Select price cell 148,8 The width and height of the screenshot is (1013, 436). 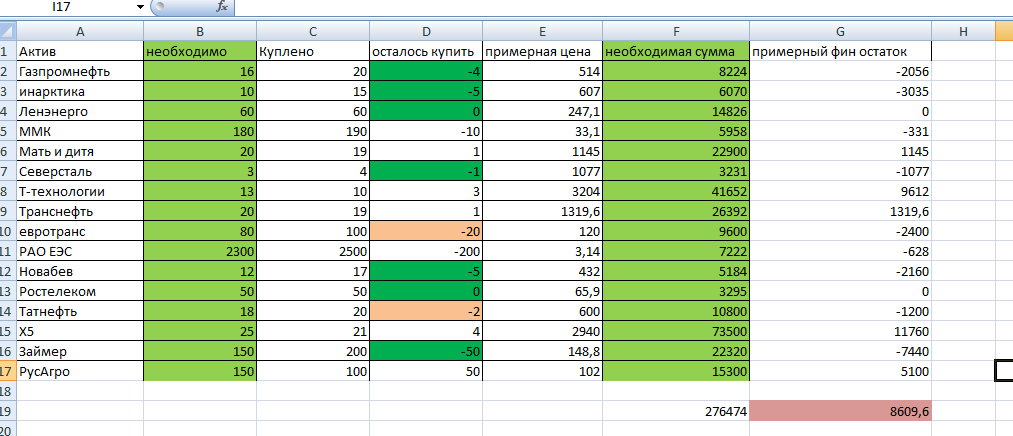click(x=542, y=351)
